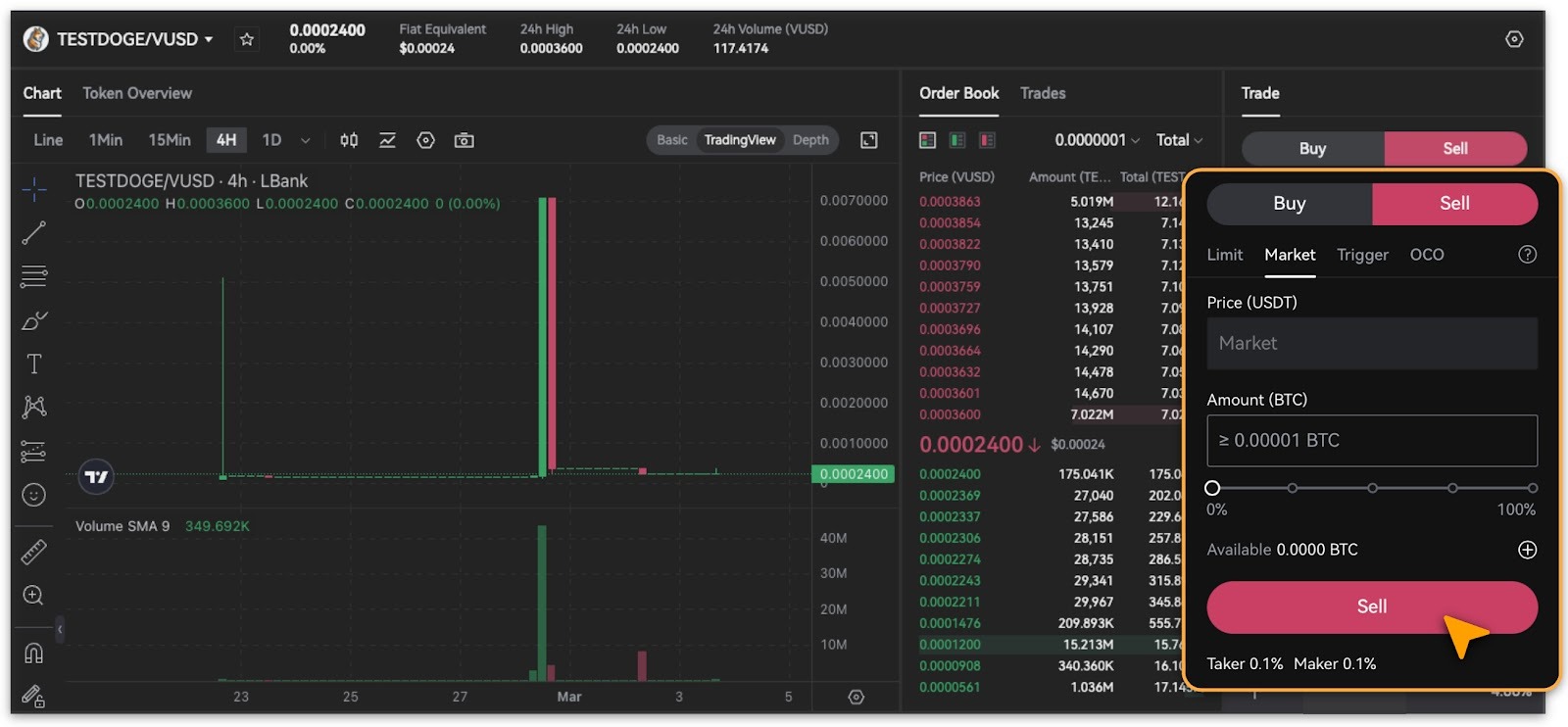The image size is (1568, 727).
Task: Take a chart snapshot with camera icon
Action: tap(465, 140)
